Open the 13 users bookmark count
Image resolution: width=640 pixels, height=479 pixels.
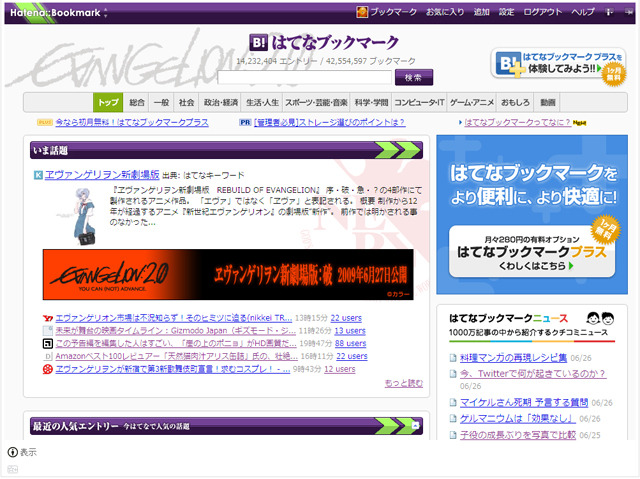tap(350, 330)
